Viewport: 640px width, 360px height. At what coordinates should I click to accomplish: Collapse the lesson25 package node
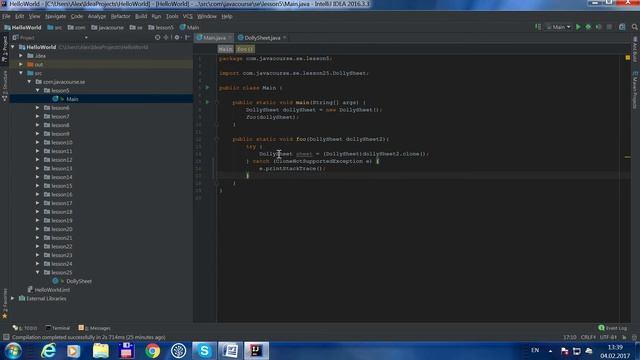click(x=38, y=272)
